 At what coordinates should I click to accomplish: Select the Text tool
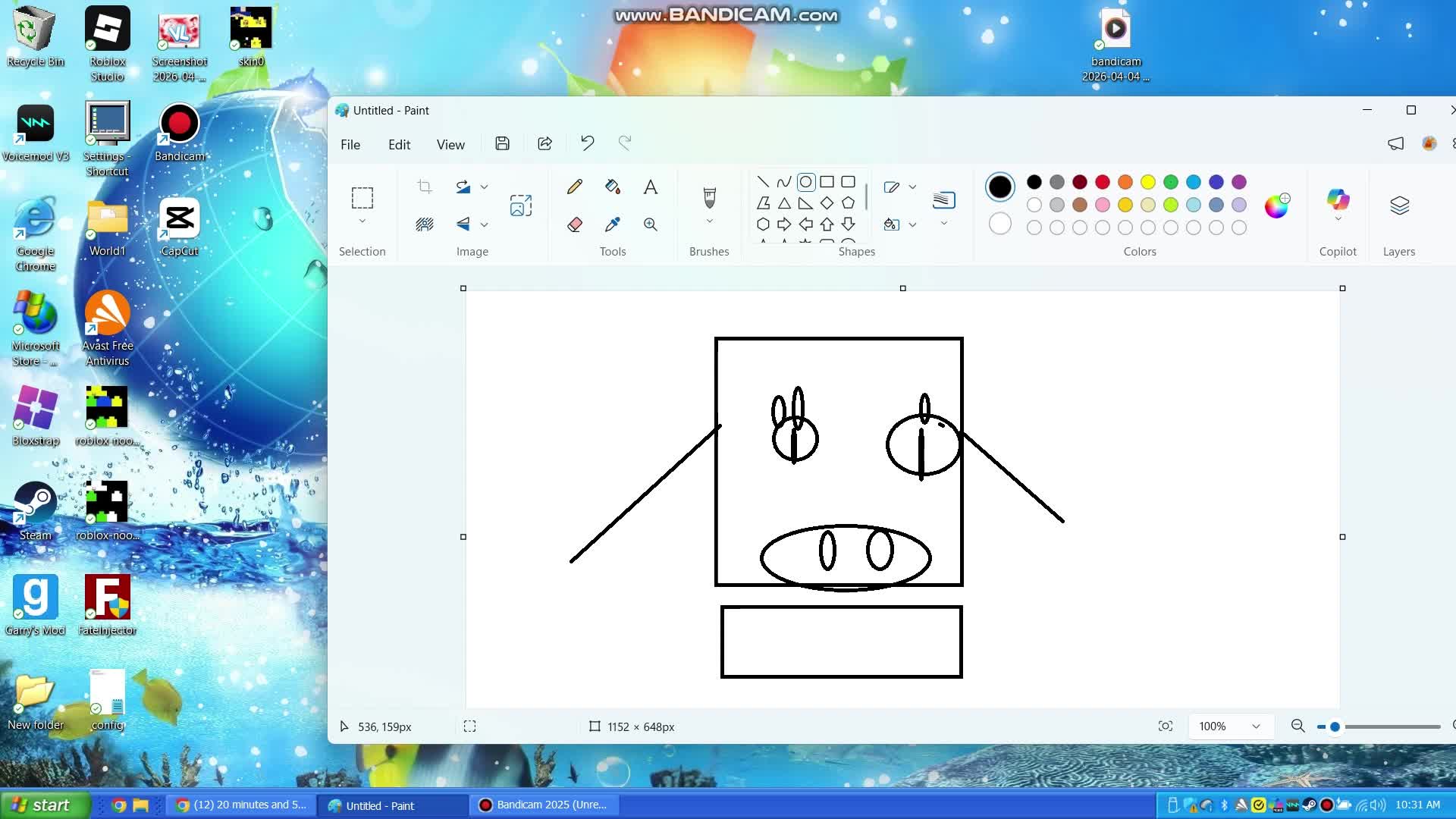click(651, 187)
